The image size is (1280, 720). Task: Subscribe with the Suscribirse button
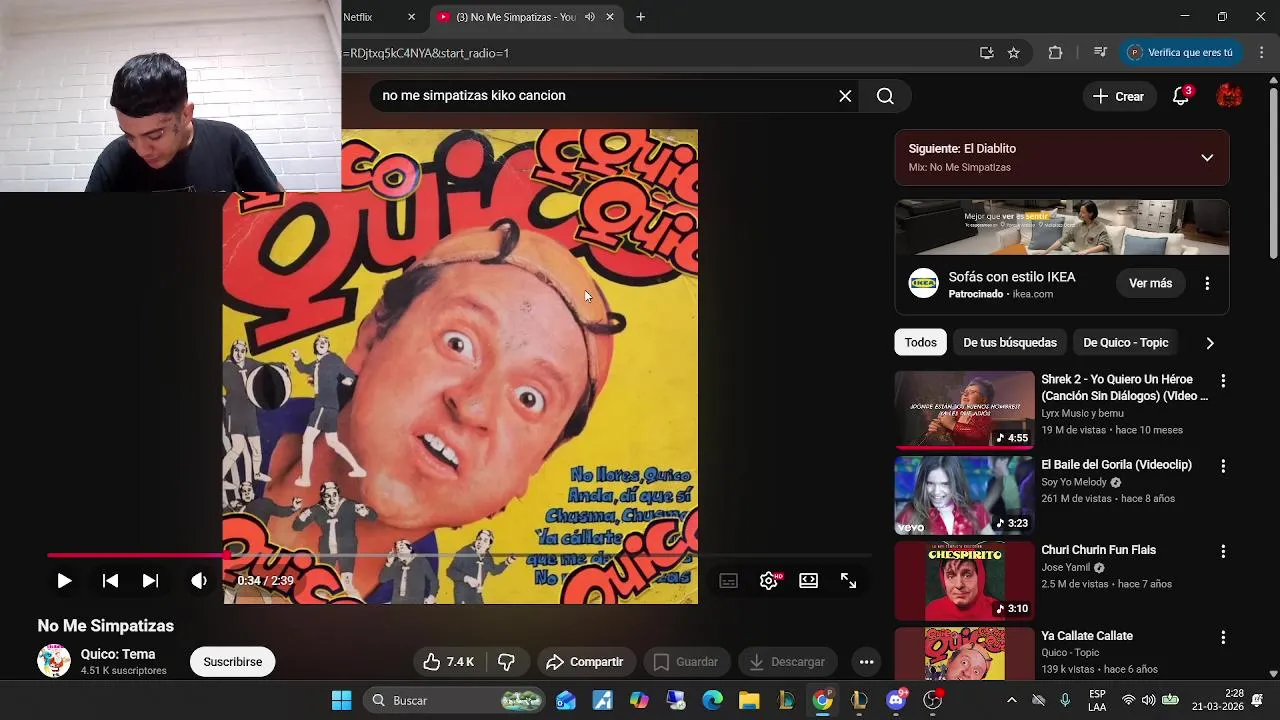point(233,662)
